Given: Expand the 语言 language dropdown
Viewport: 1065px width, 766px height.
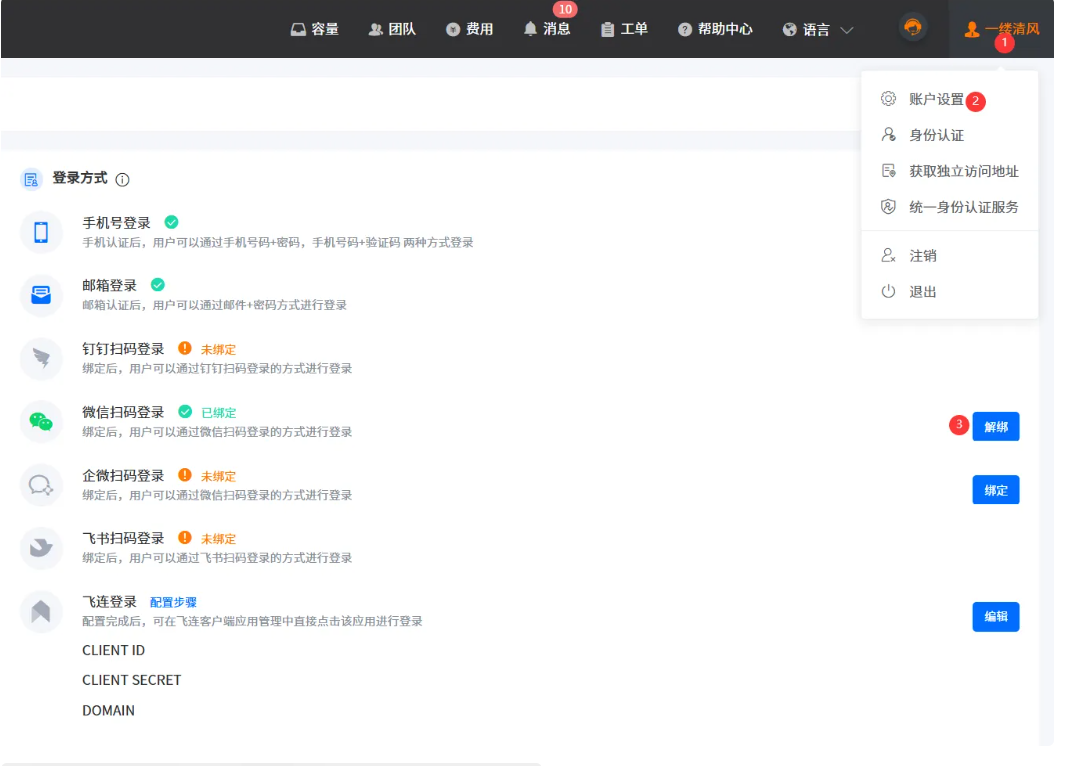Looking at the screenshot, I should [x=818, y=30].
